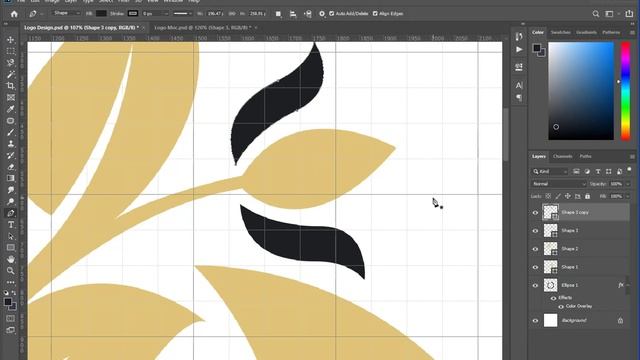The height and width of the screenshot is (360, 640).
Task: Switch to the Gradients tab
Action: tap(586, 32)
